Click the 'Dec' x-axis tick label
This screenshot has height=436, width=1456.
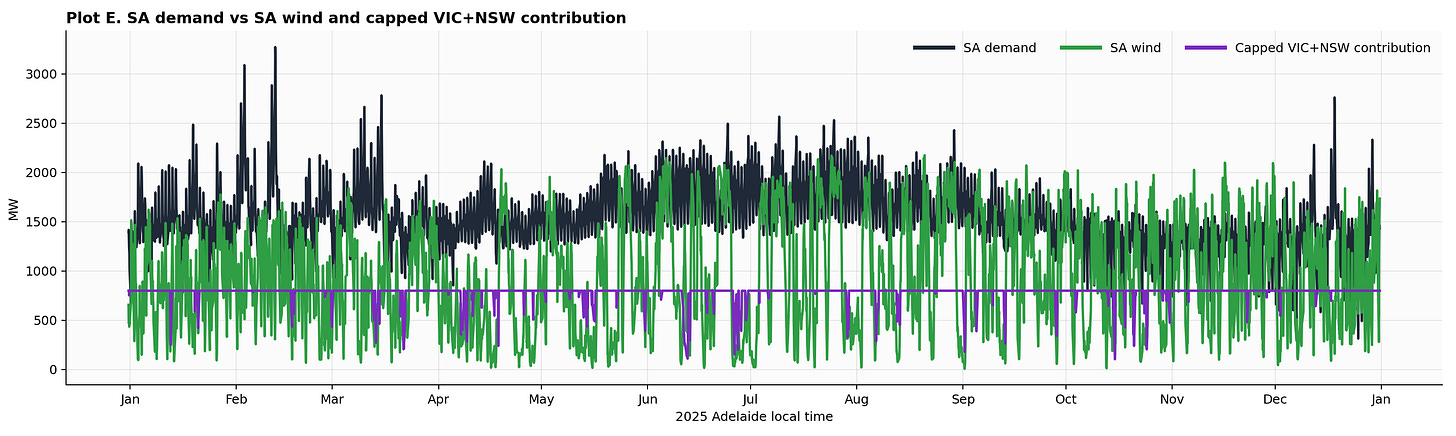[x=1275, y=398]
